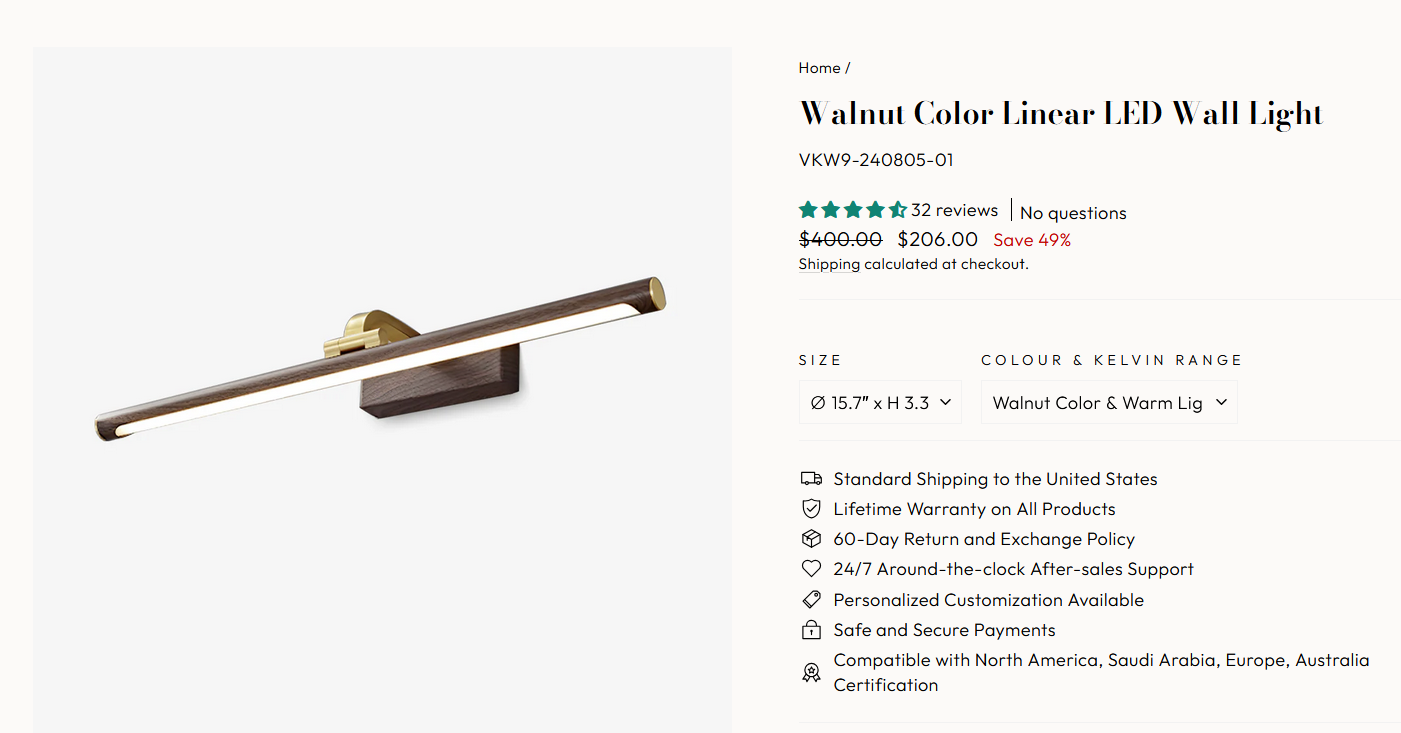
Task: View the 32 reviews link
Action: pyautogui.click(x=954, y=210)
